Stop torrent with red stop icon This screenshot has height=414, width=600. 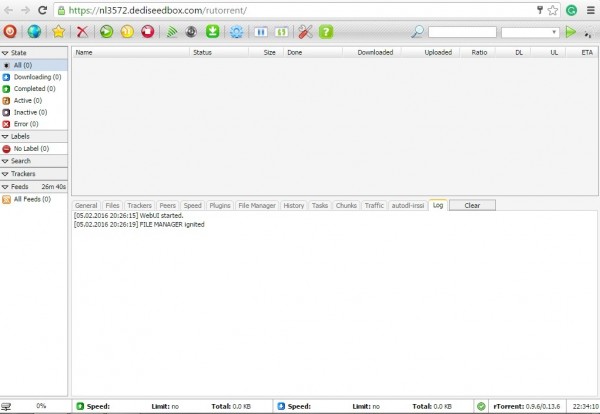point(148,31)
